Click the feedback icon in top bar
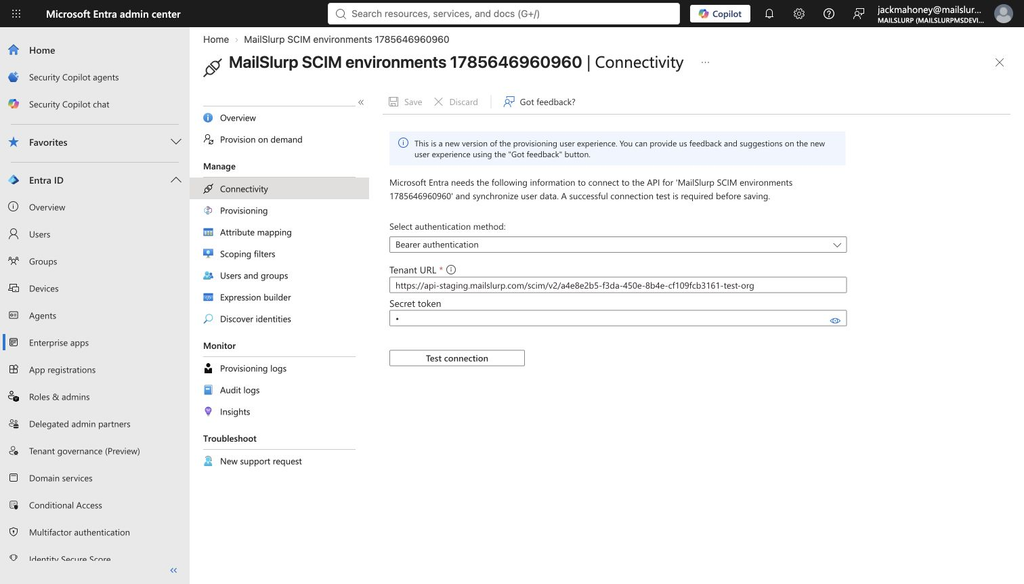Screen dimensions: 1024x584 (859, 14)
